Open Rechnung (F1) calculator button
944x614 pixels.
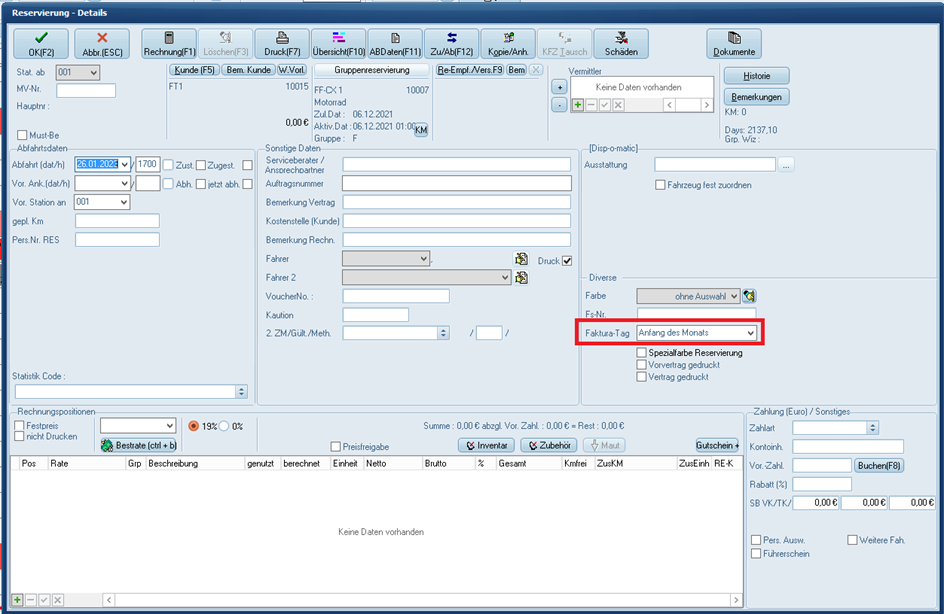tap(167, 43)
